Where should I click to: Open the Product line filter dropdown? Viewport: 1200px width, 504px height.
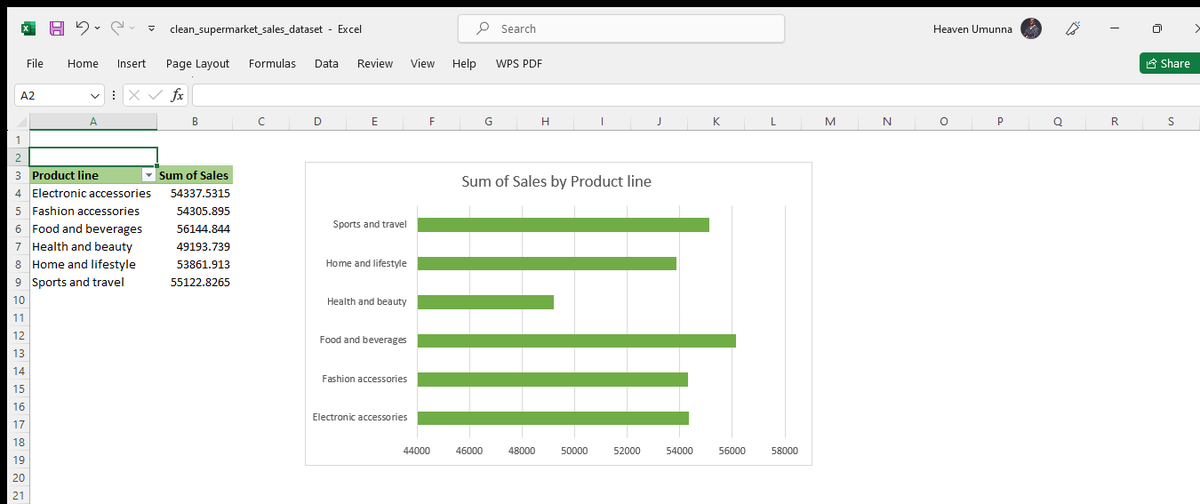150,176
